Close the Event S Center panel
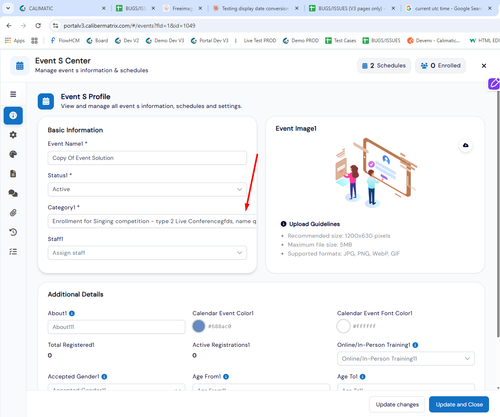Viewport: 500px width, 417px height. tap(484, 66)
